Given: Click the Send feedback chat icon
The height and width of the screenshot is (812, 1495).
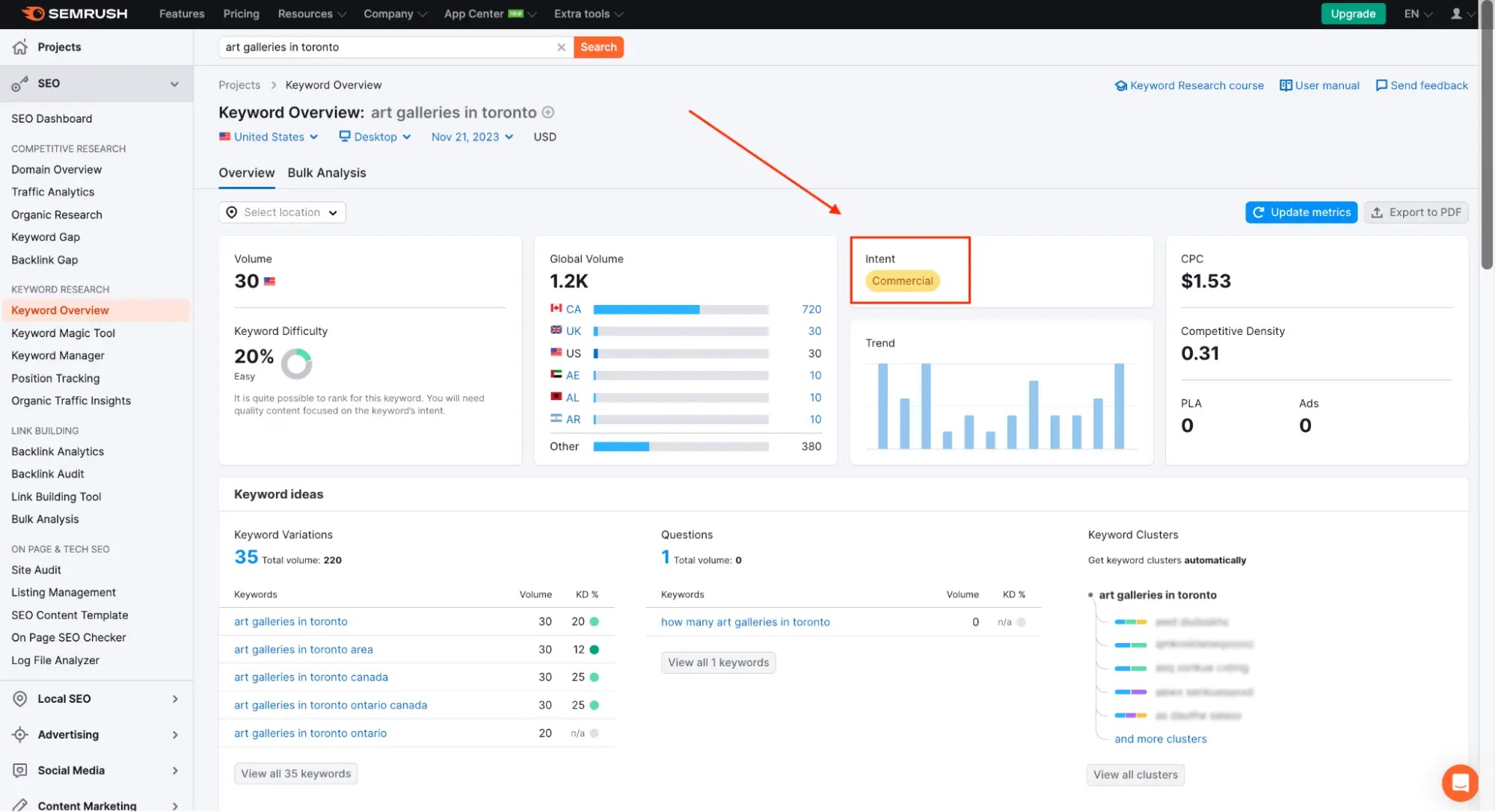Looking at the screenshot, I should 1381,85.
